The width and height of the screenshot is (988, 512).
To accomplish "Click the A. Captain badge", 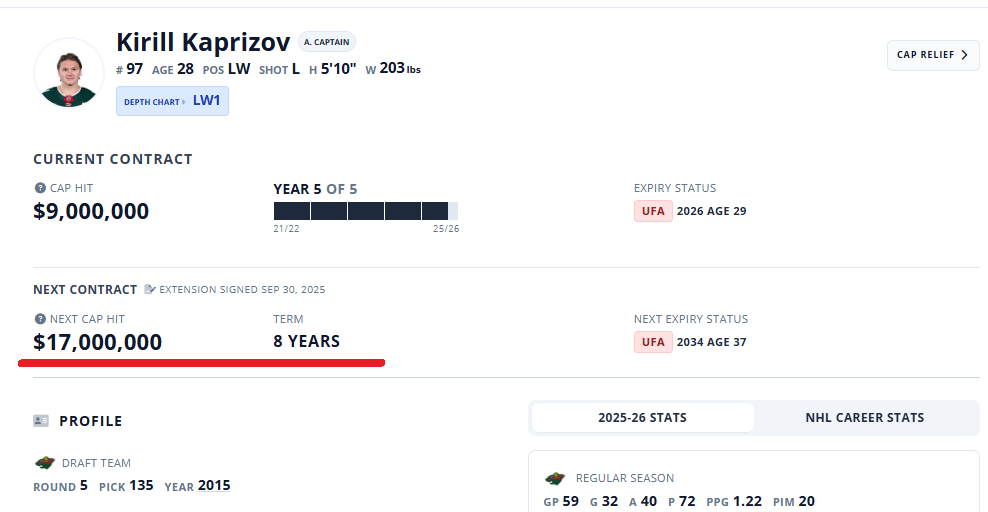I will point(326,42).
